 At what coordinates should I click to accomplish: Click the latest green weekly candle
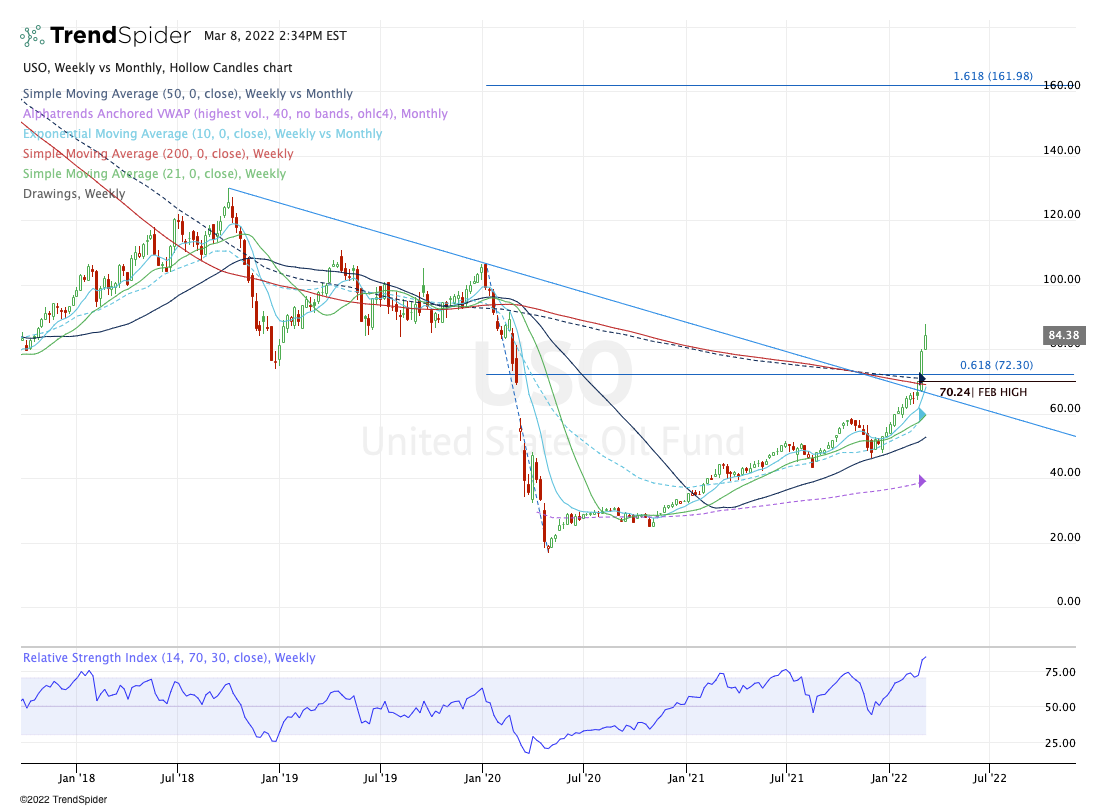(x=925, y=337)
